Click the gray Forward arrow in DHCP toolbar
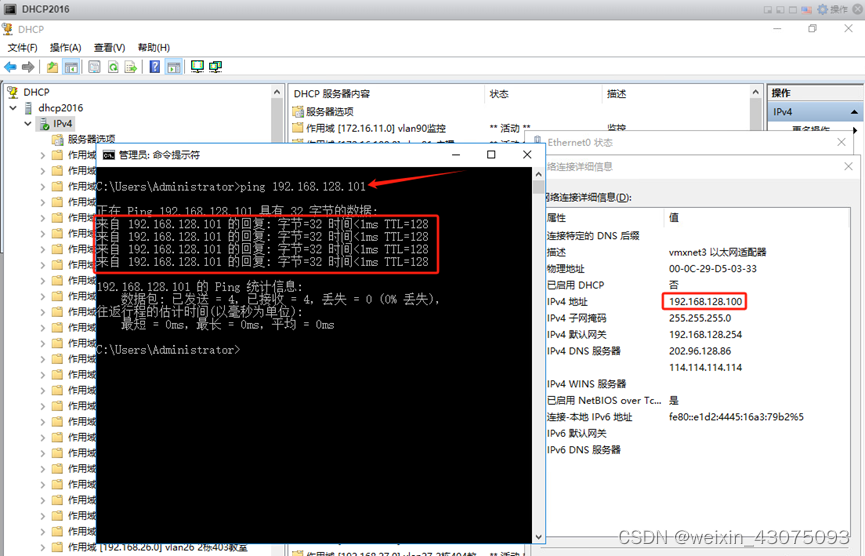 tap(28, 67)
